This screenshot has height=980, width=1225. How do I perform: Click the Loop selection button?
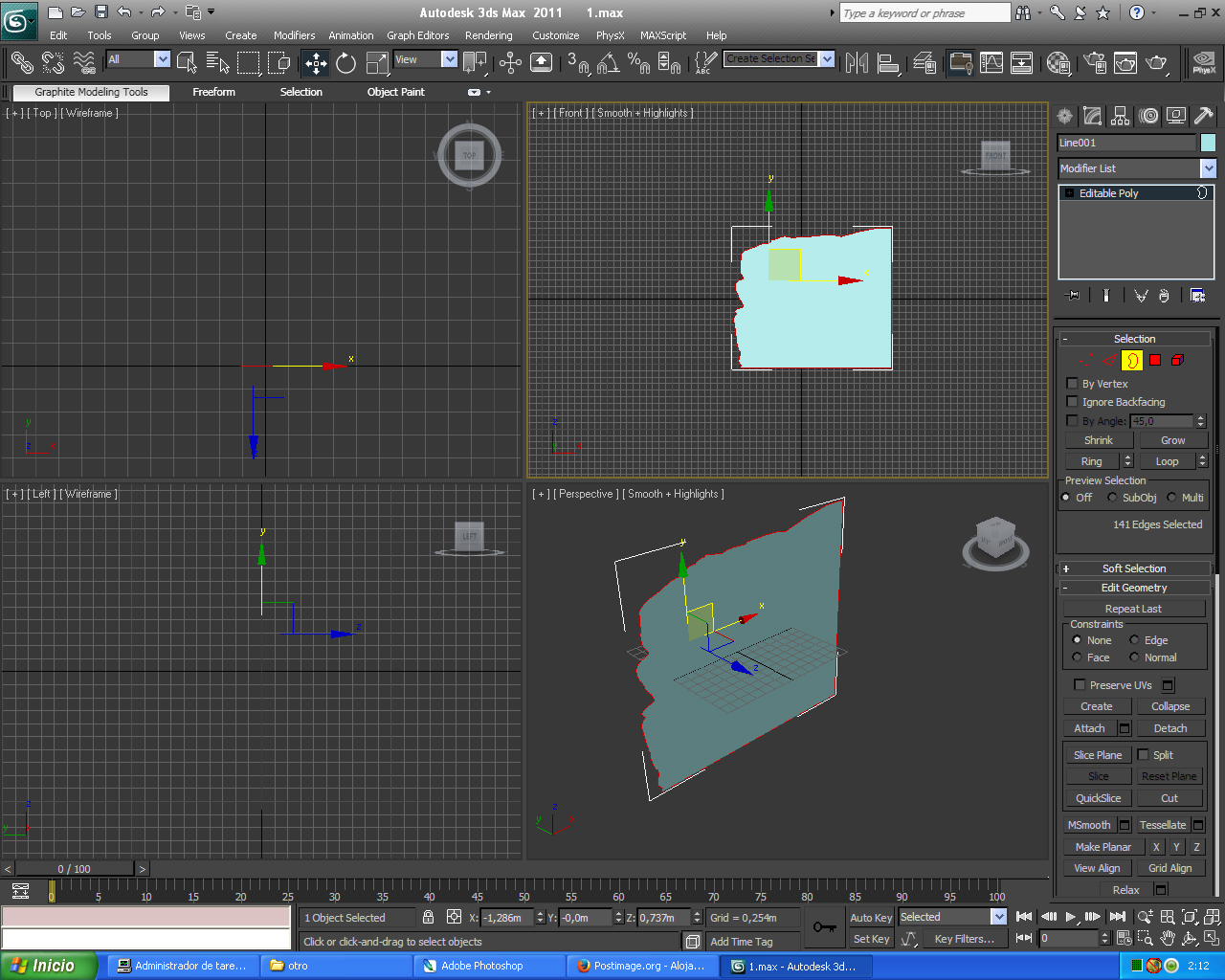click(x=1167, y=461)
